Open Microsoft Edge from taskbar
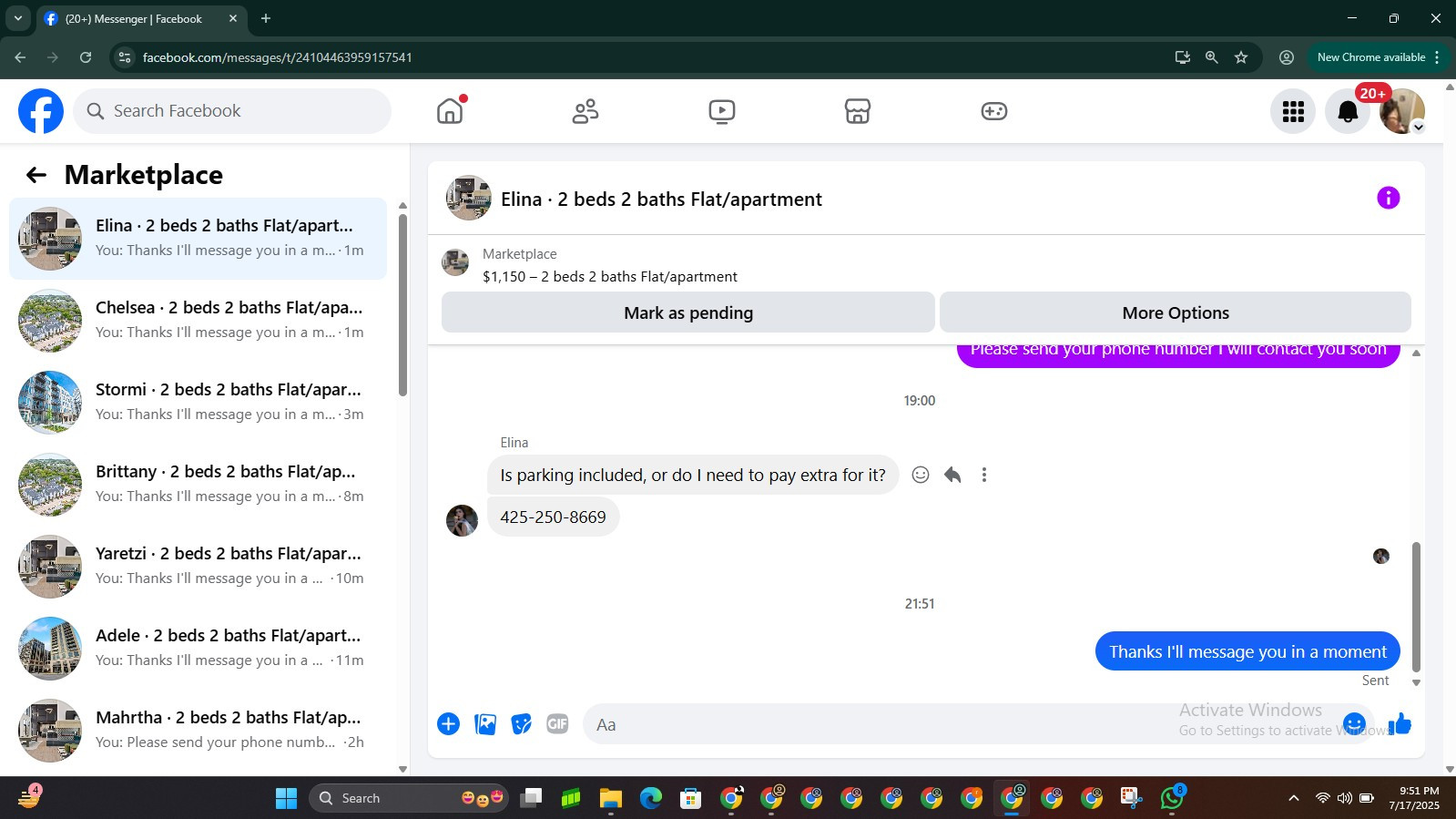Viewport: 1456px width, 819px height. tap(650, 798)
